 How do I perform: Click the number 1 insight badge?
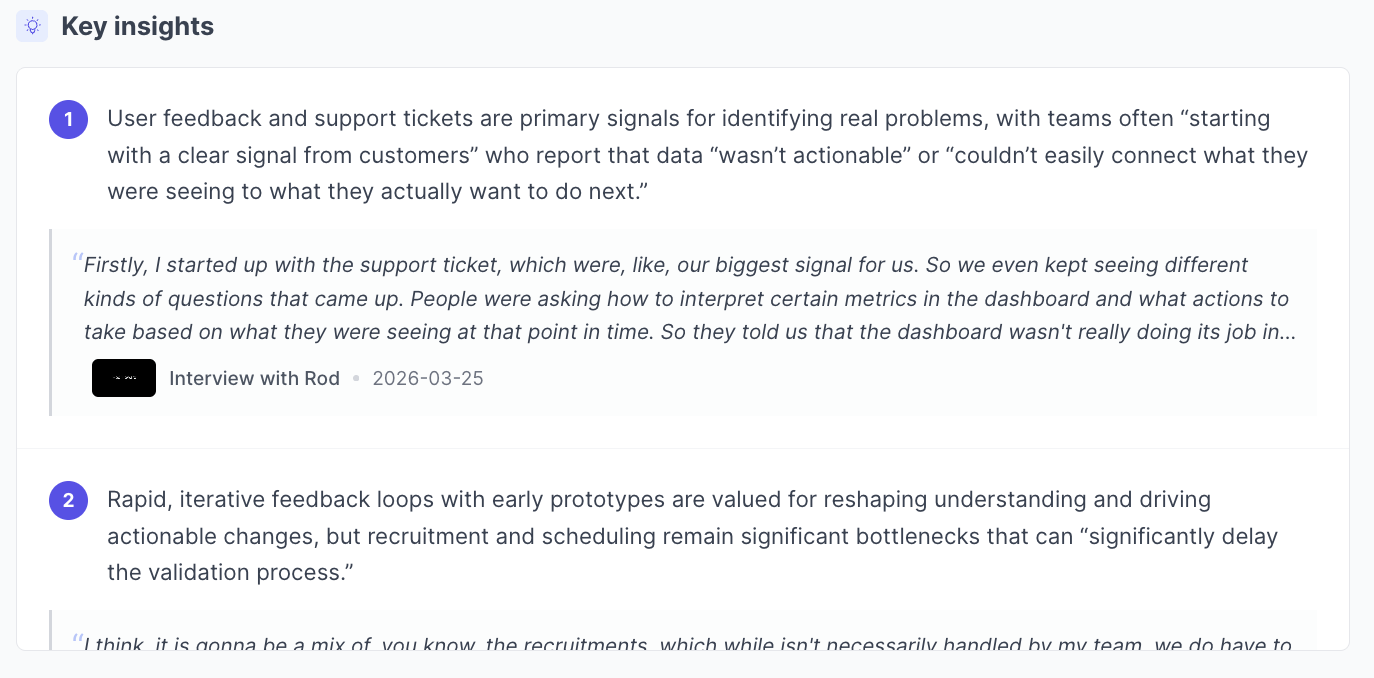pos(68,120)
